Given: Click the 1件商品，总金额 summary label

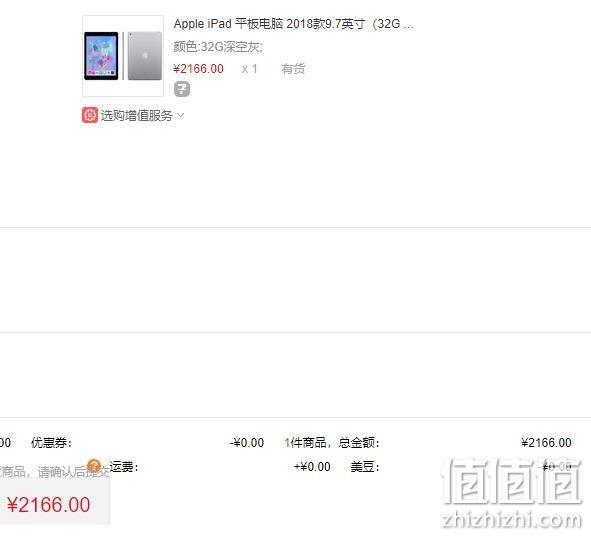Looking at the screenshot, I should (x=332, y=442).
